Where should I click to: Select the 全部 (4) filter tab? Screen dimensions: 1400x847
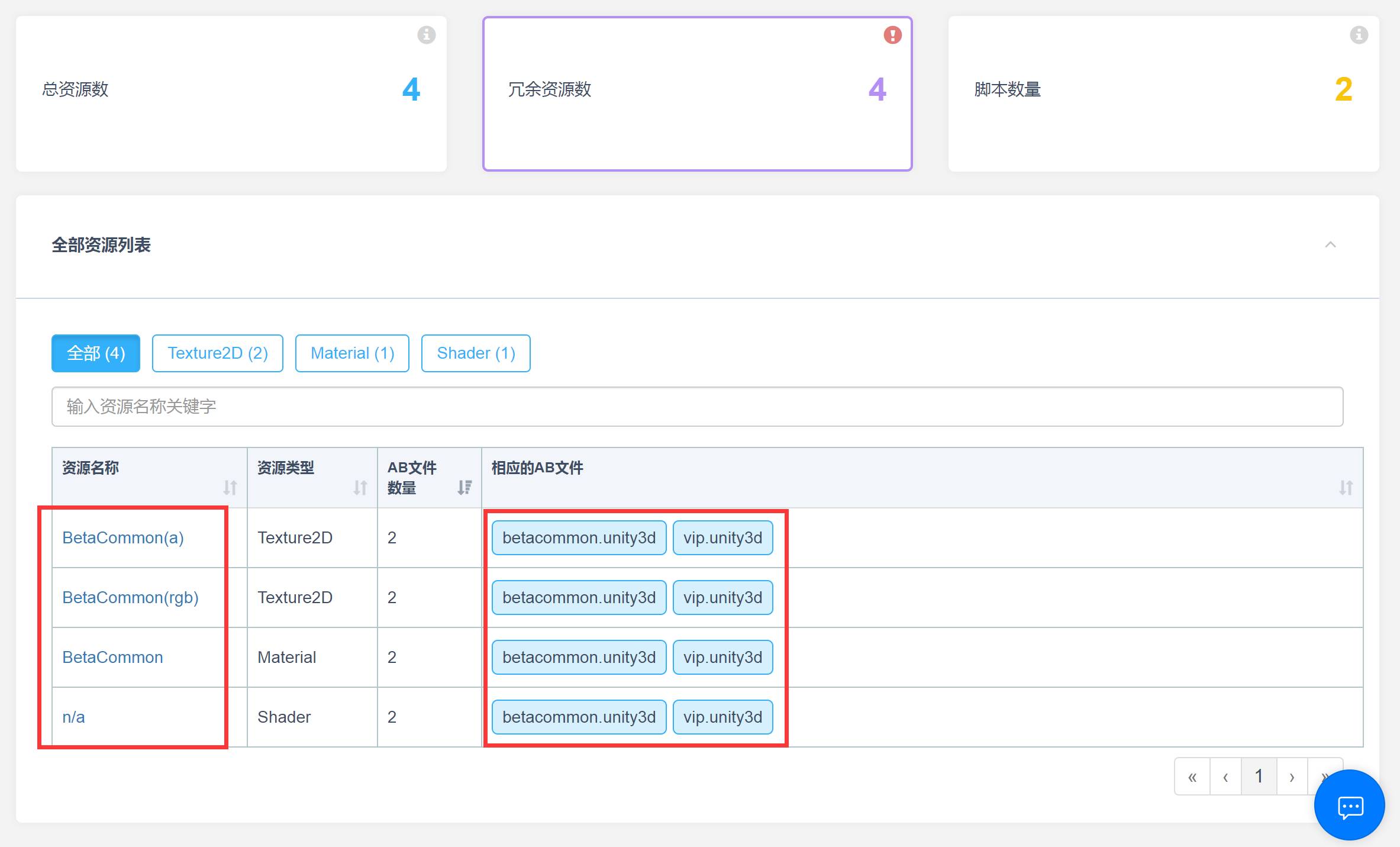96,353
